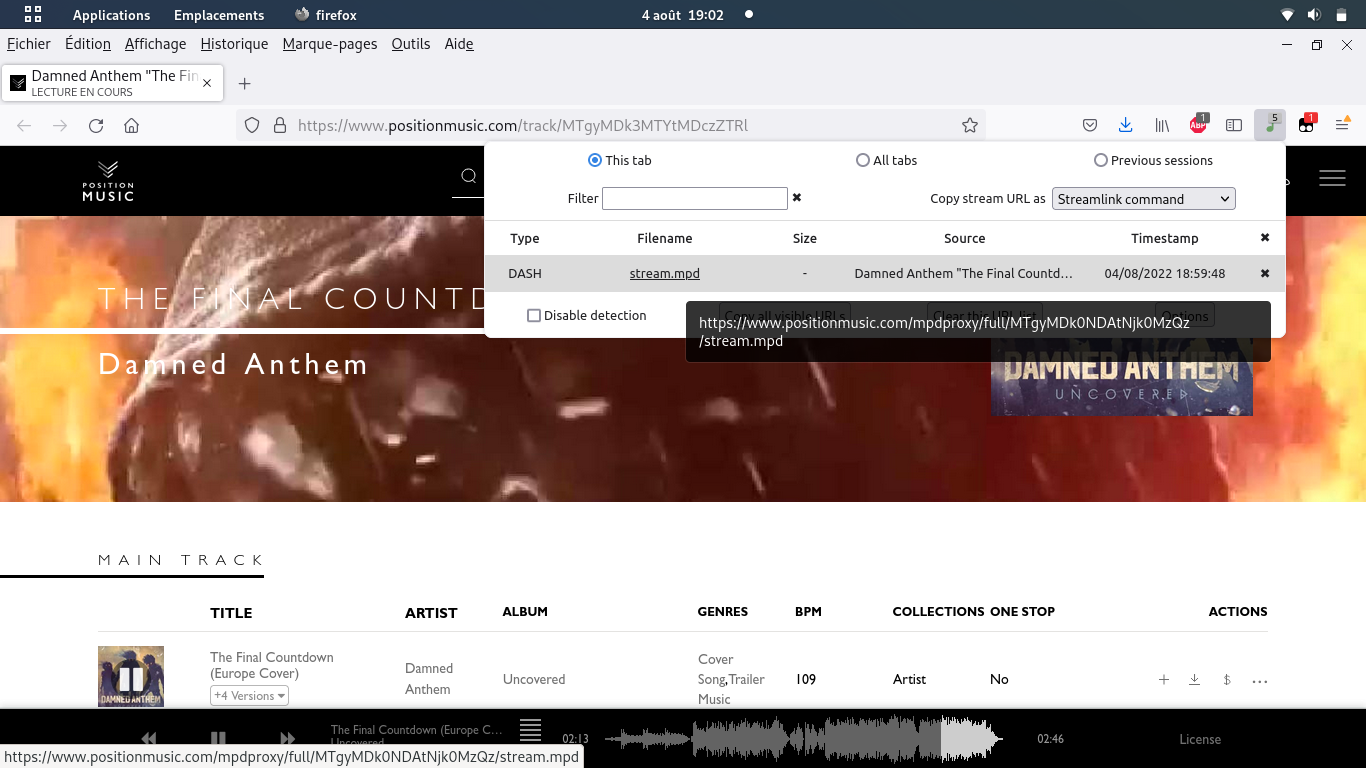This screenshot has height=768, width=1366.
Task: Clear the filter text with the X
Action: tap(797, 198)
